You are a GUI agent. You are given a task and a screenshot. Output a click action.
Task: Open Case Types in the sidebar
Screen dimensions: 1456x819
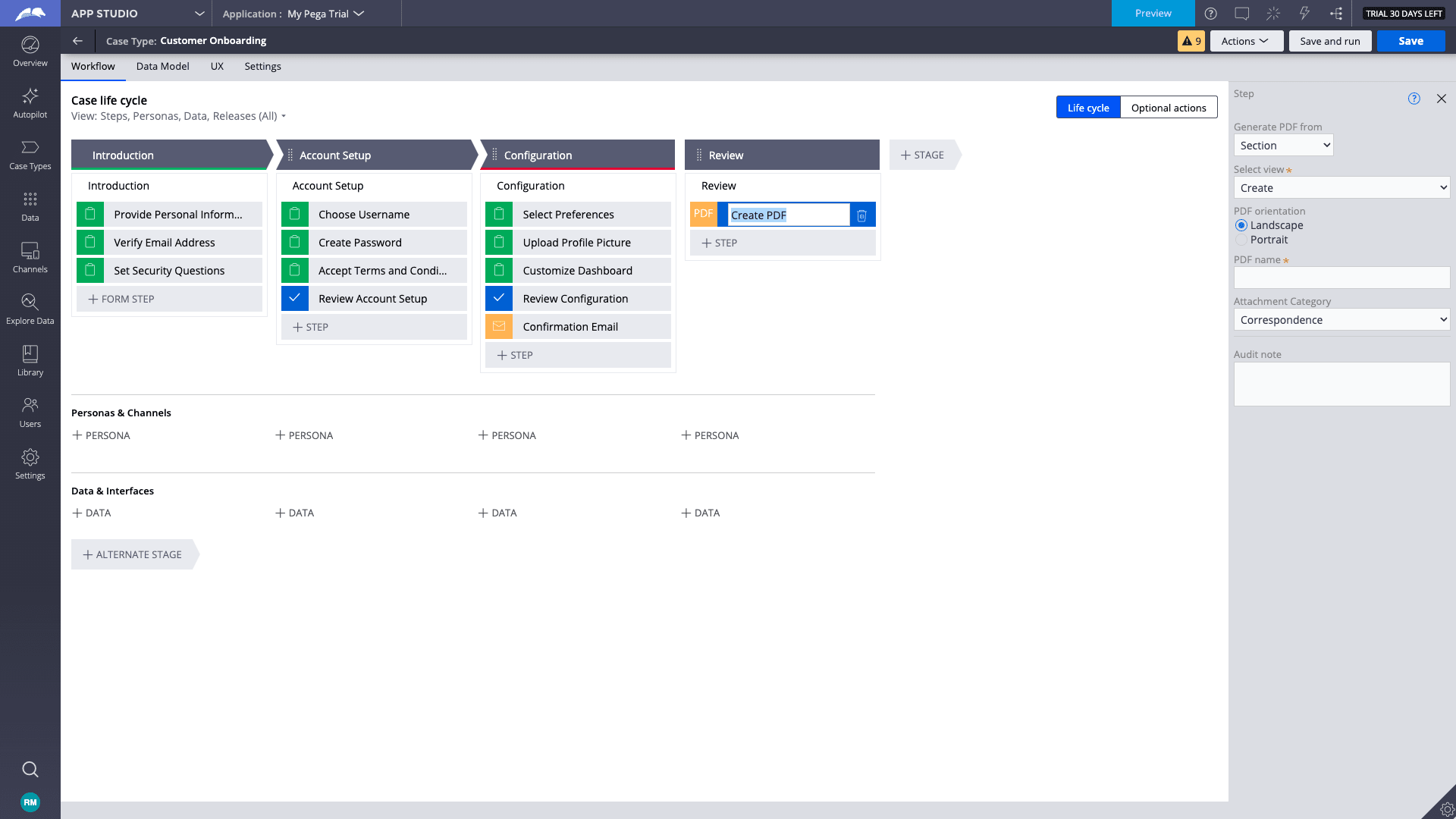tap(30, 155)
